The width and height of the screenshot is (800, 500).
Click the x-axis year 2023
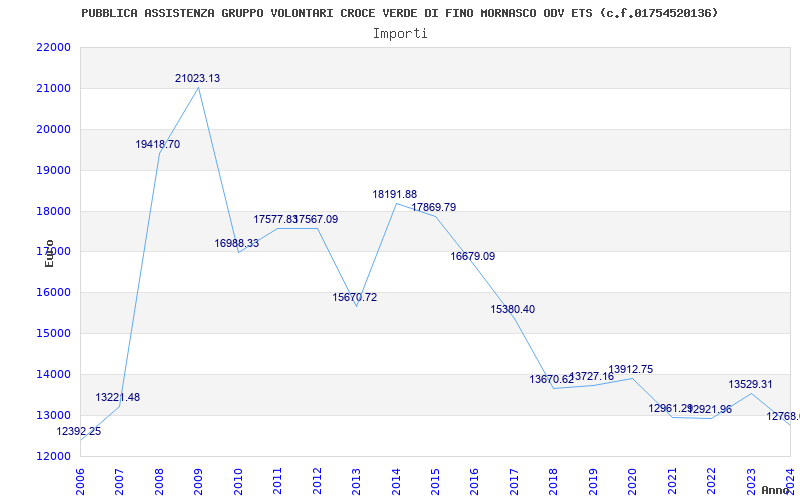pos(751,482)
